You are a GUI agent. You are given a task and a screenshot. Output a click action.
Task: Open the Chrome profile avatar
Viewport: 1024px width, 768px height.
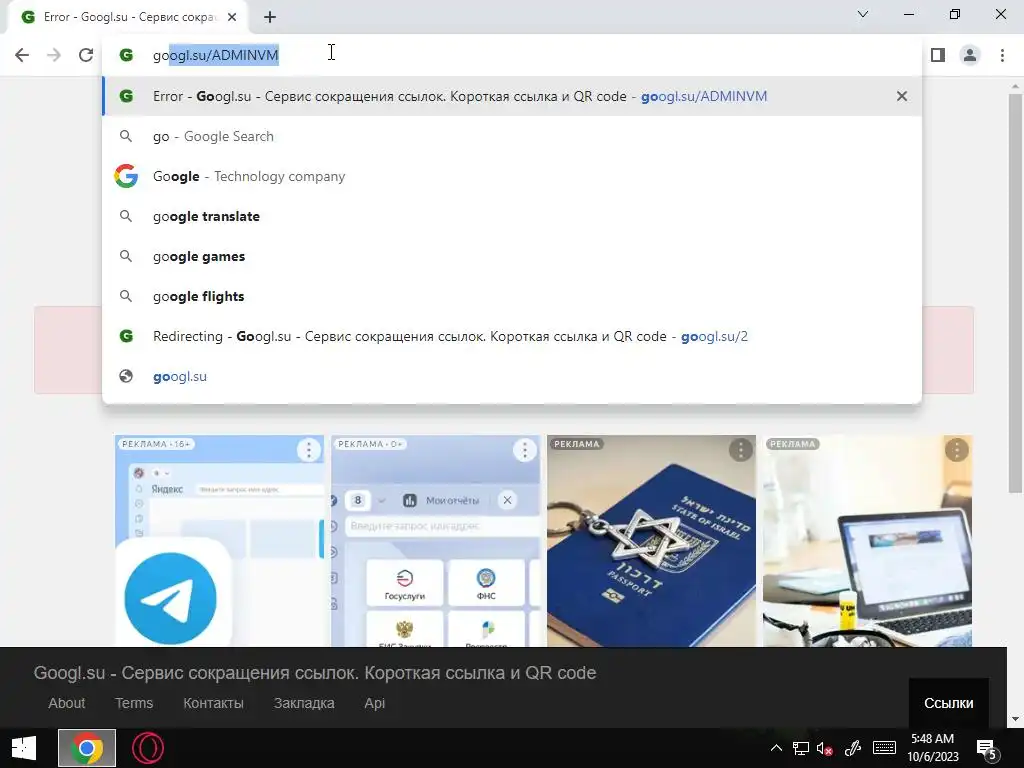(970, 55)
